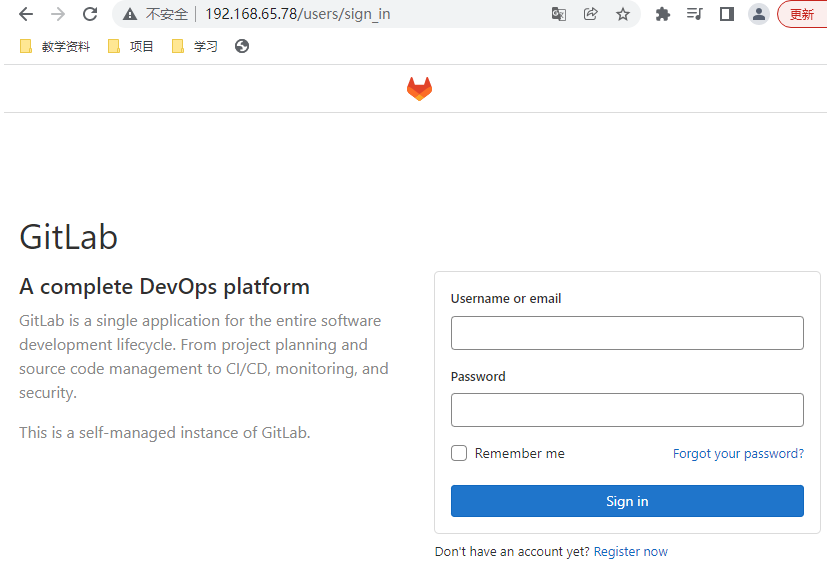Open the media control playlist icon
The image size is (827, 563).
(695, 14)
